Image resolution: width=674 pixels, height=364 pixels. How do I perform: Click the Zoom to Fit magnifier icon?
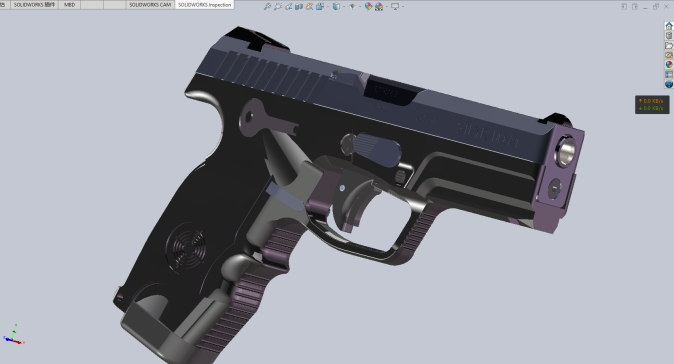pyautogui.click(x=267, y=6)
